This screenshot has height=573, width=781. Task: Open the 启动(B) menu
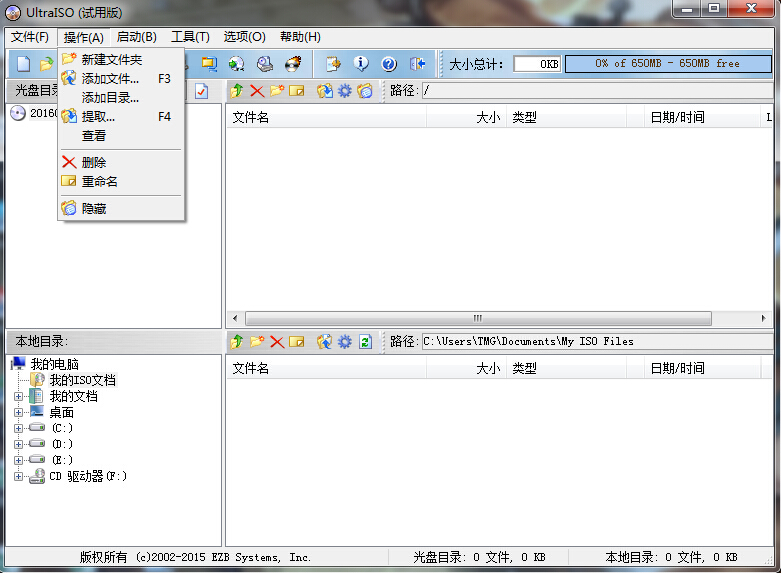pyautogui.click(x=136, y=37)
